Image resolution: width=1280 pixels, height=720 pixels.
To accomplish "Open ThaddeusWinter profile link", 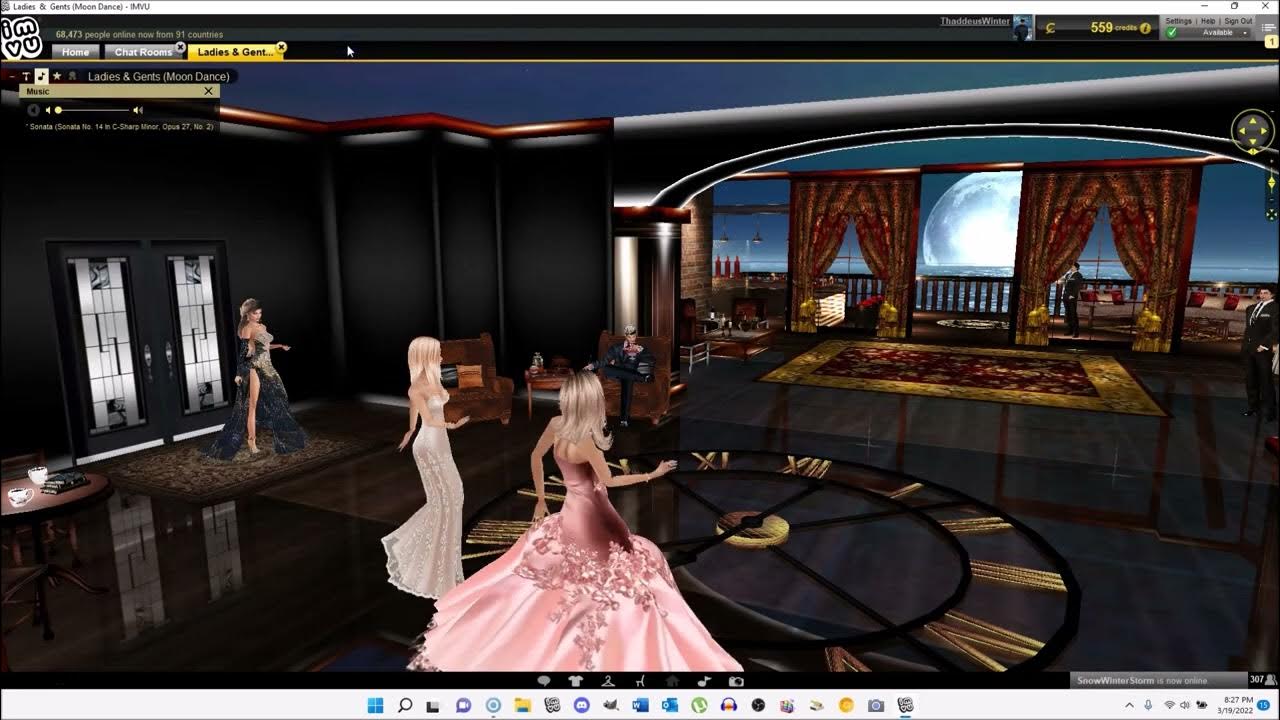I will click(x=975, y=21).
